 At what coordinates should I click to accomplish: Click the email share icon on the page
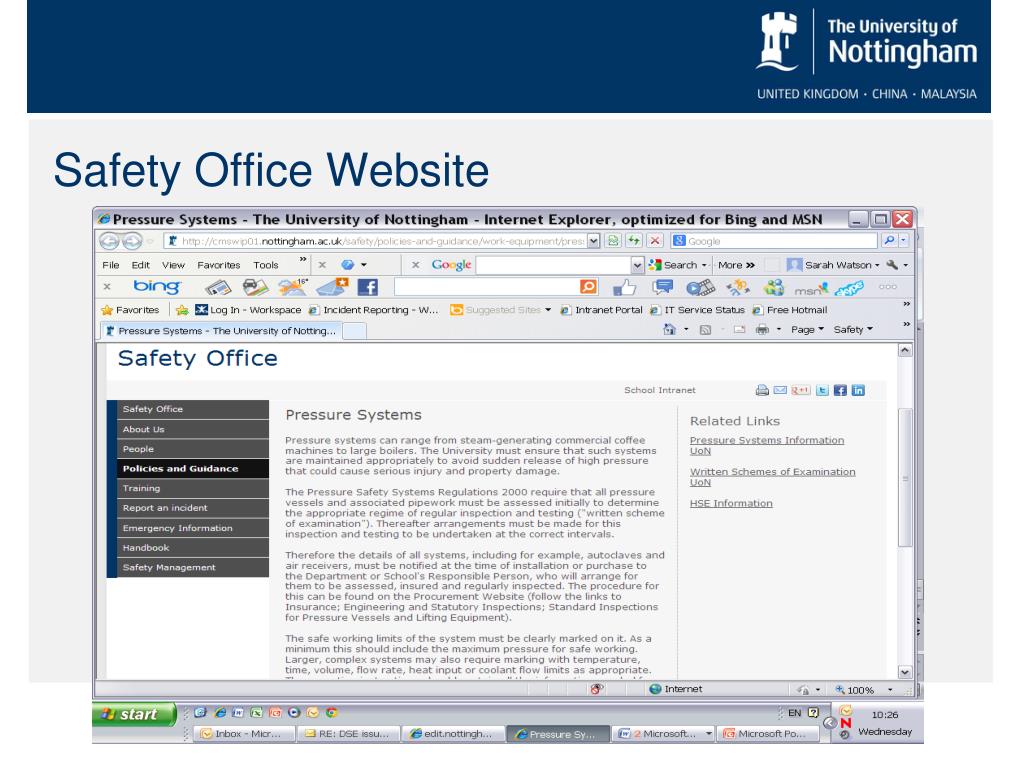point(780,391)
